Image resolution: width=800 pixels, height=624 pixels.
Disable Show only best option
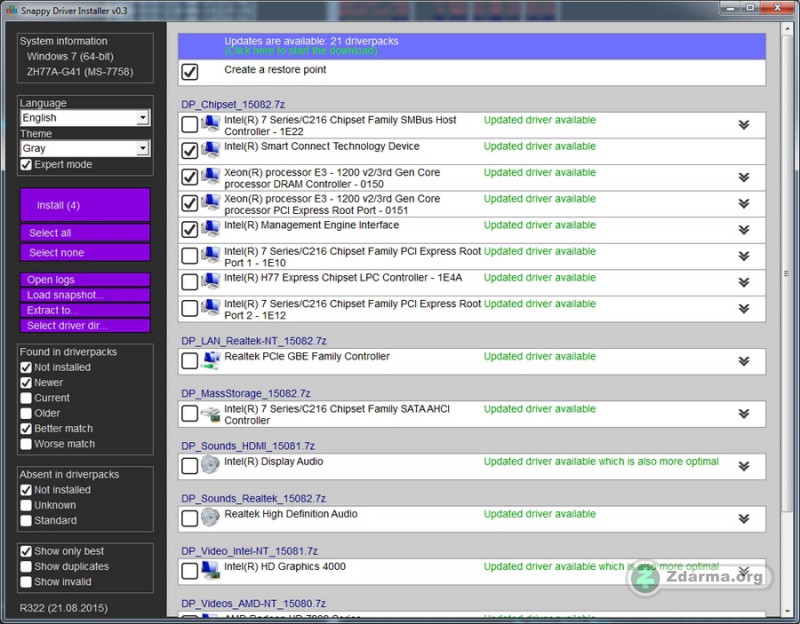pos(26,551)
